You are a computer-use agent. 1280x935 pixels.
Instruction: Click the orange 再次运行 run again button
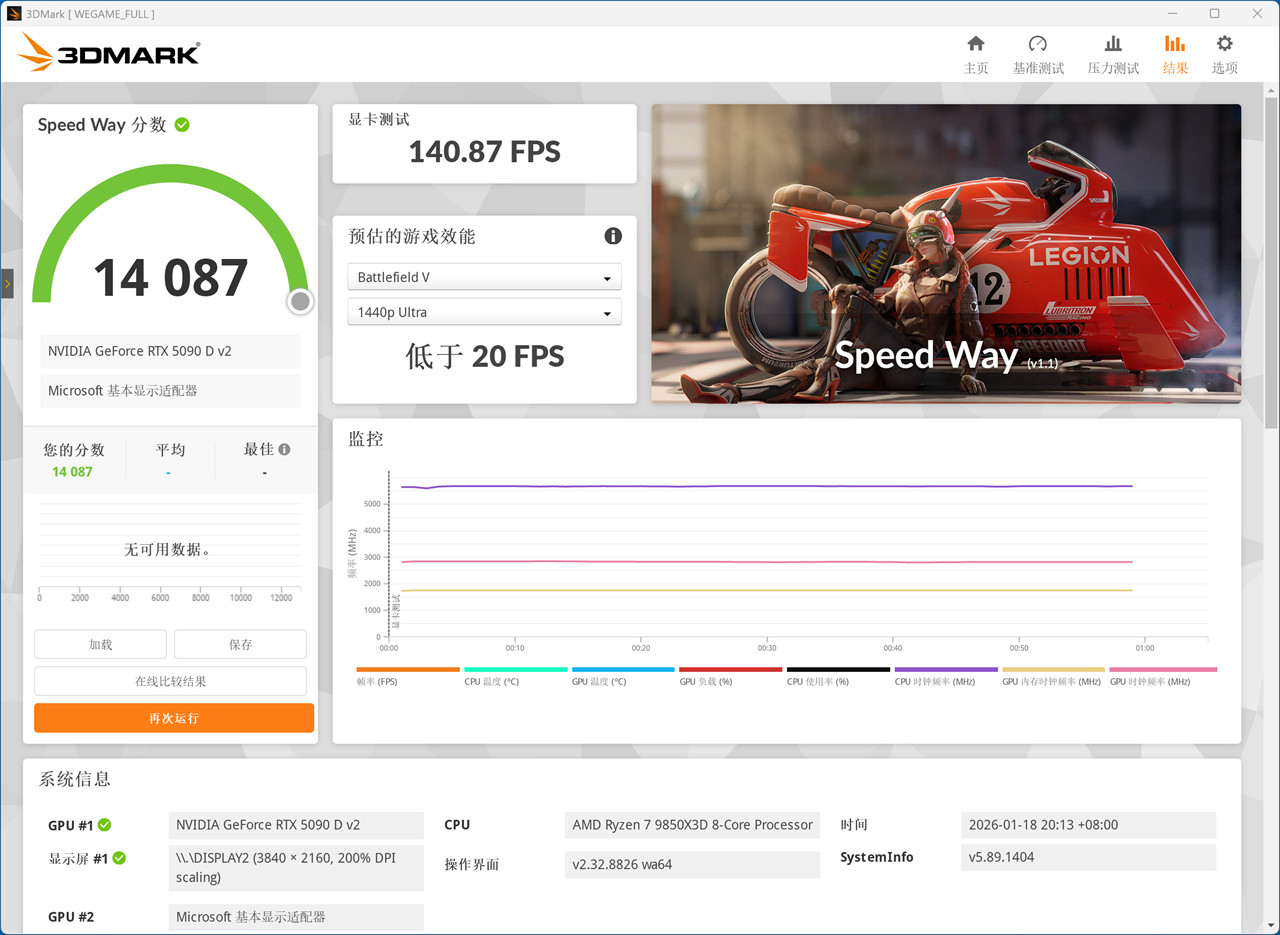[174, 718]
